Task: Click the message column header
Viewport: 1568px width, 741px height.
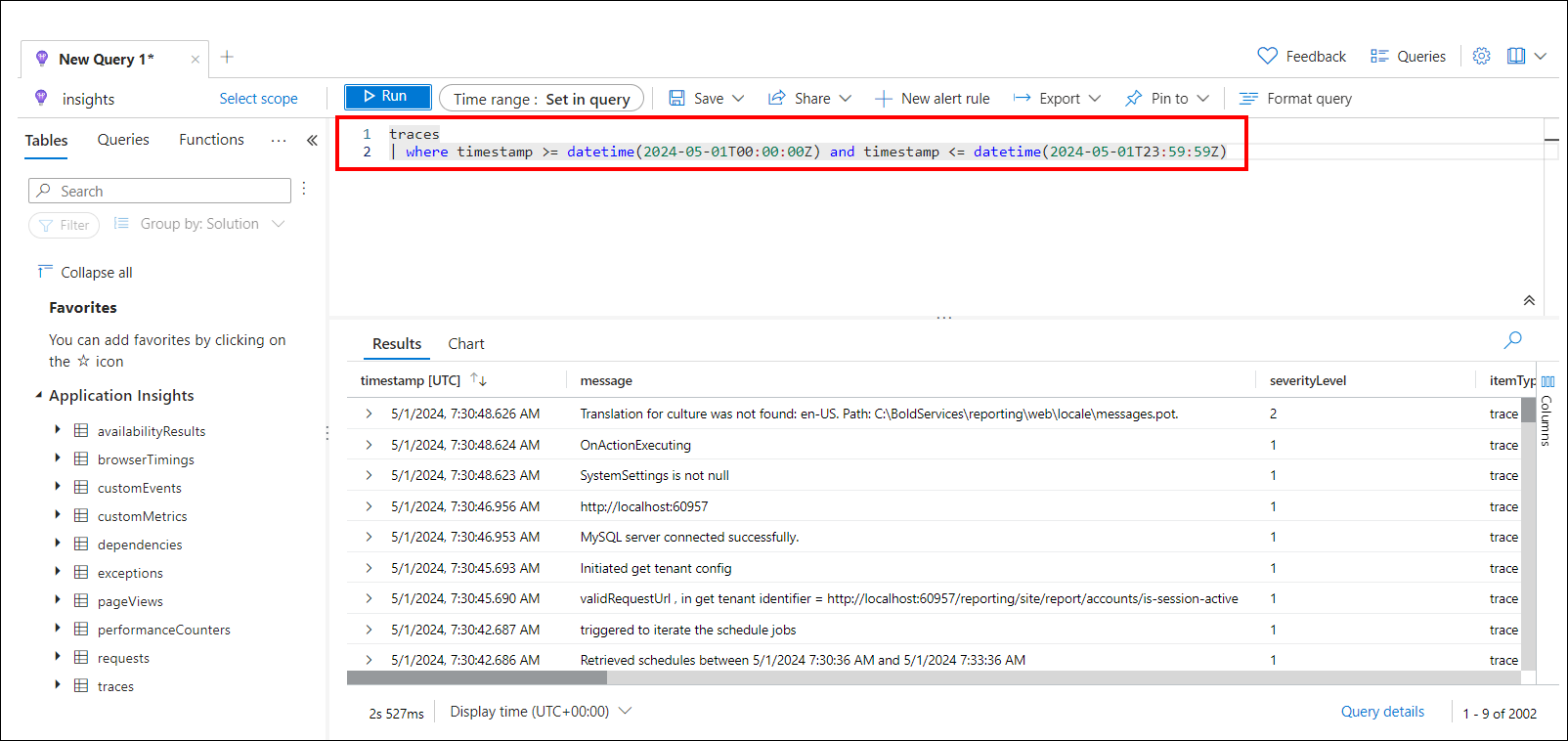Action: pos(606,380)
